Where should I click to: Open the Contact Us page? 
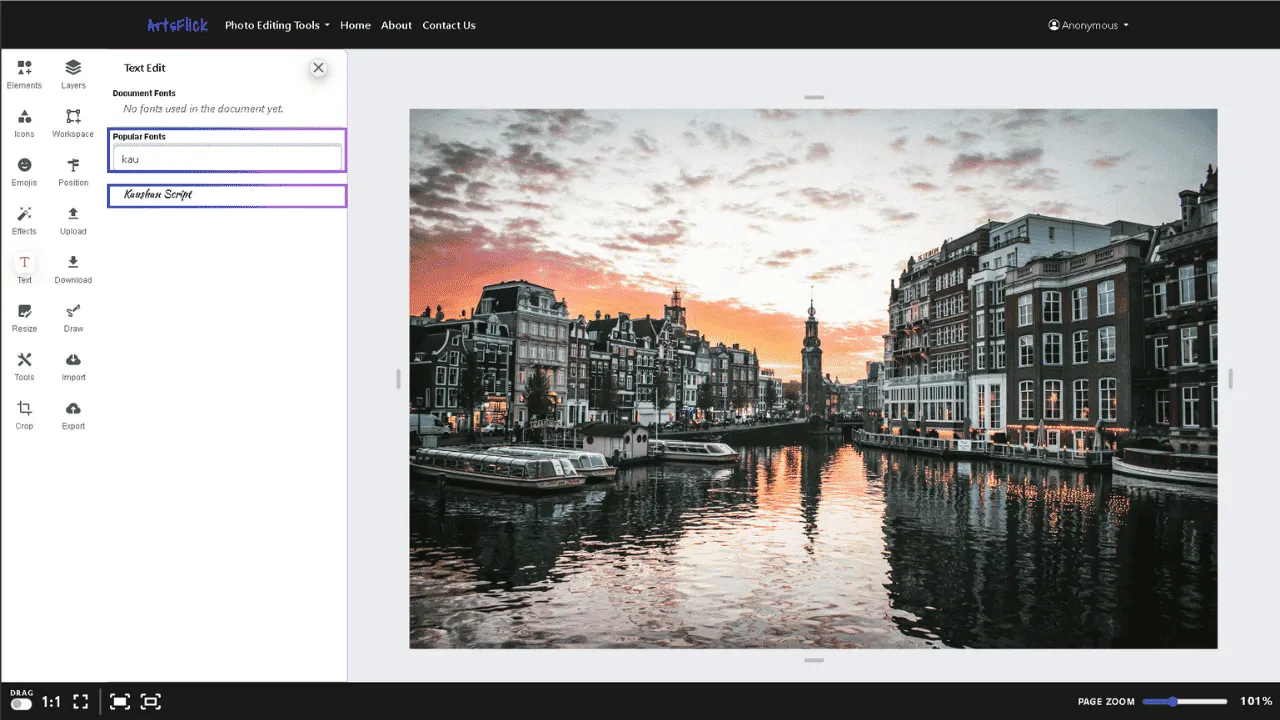[449, 25]
